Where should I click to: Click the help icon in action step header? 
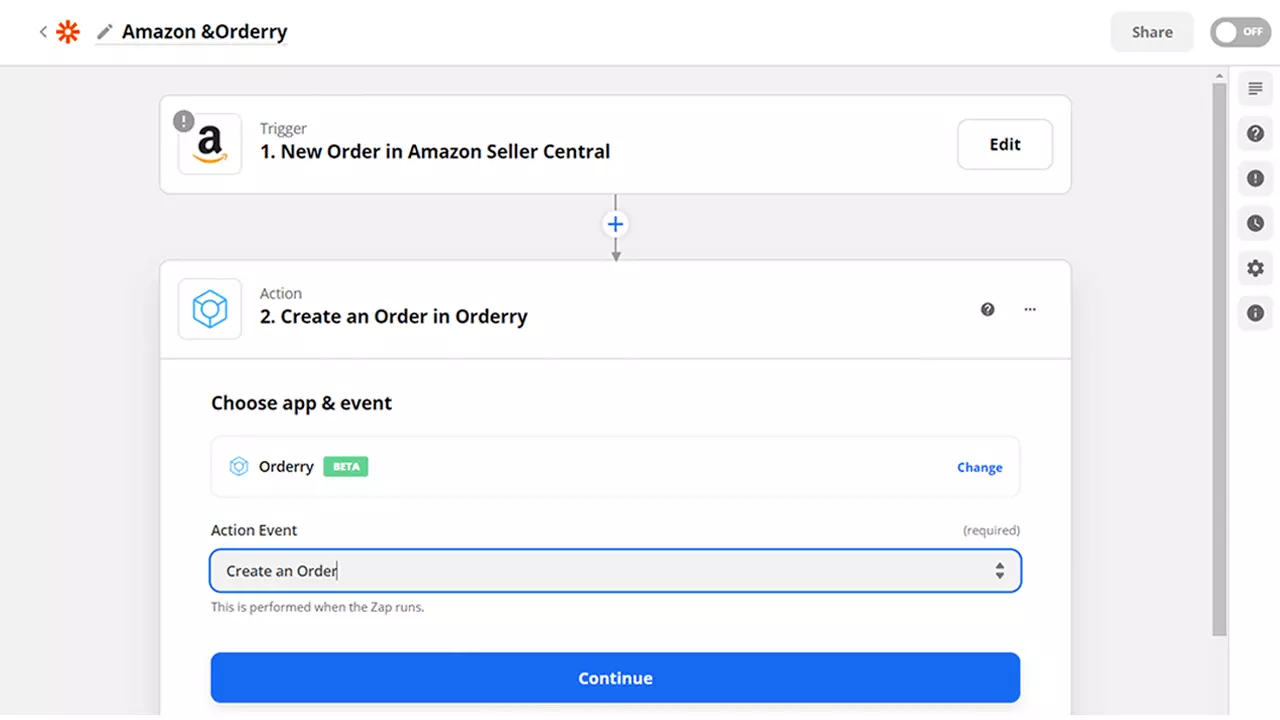click(x=988, y=309)
